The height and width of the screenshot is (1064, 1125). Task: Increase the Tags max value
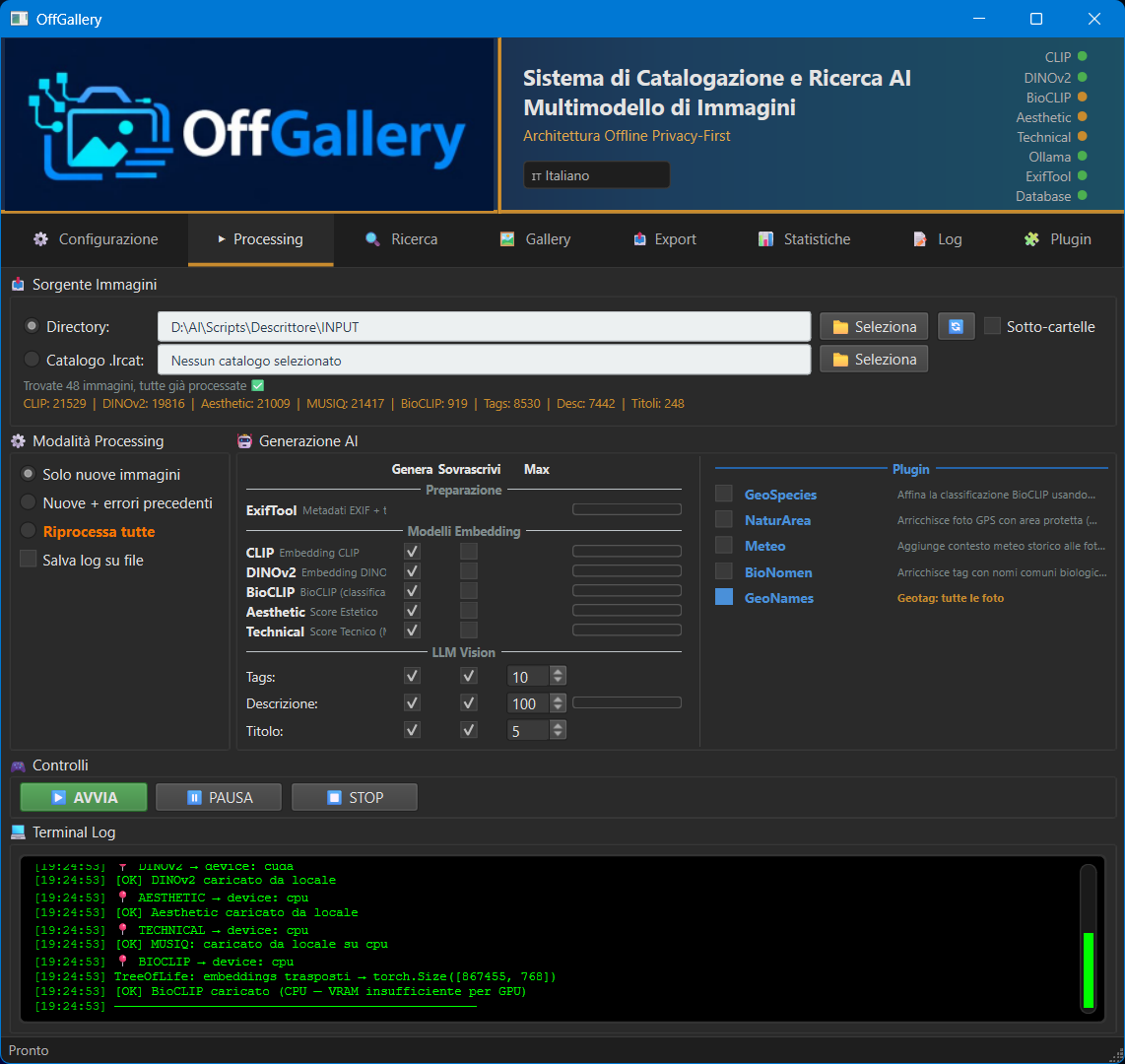coord(558,672)
